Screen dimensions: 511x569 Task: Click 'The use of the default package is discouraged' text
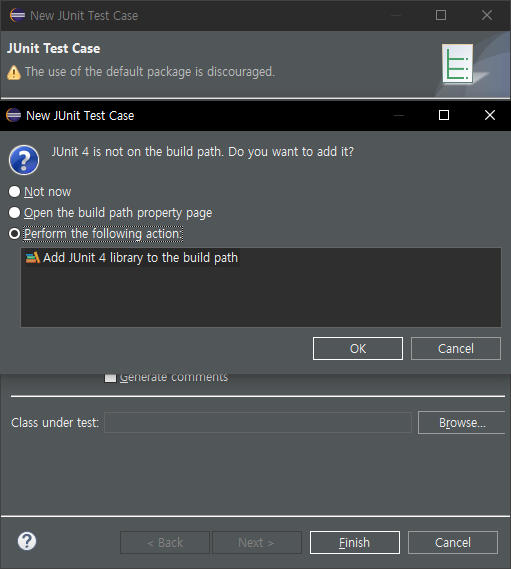click(150, 72)
